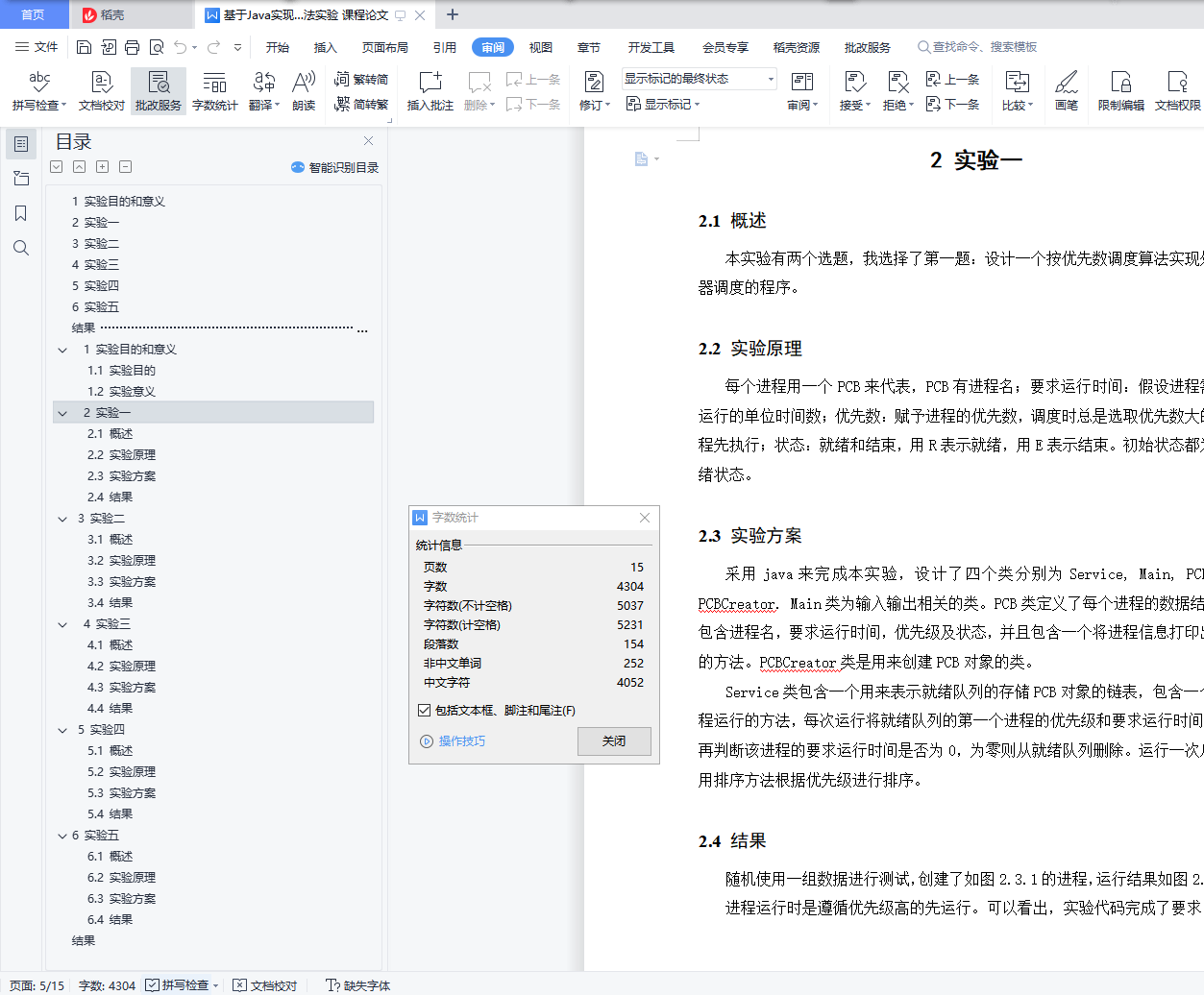
Task: Collapse the '6 实验五' tree node
Action: tap(62, 836)
